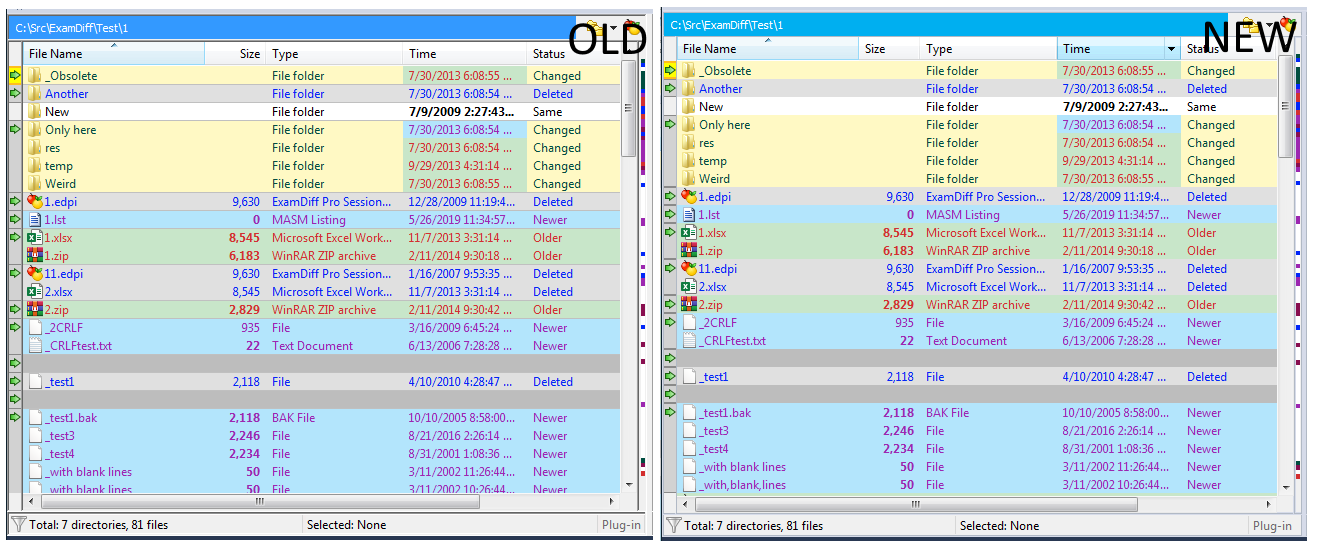Image resolution: width=1317 pixels, height=545 pixels.
Task: Click the Size column header in NEW panel
Action: [889, 49]
